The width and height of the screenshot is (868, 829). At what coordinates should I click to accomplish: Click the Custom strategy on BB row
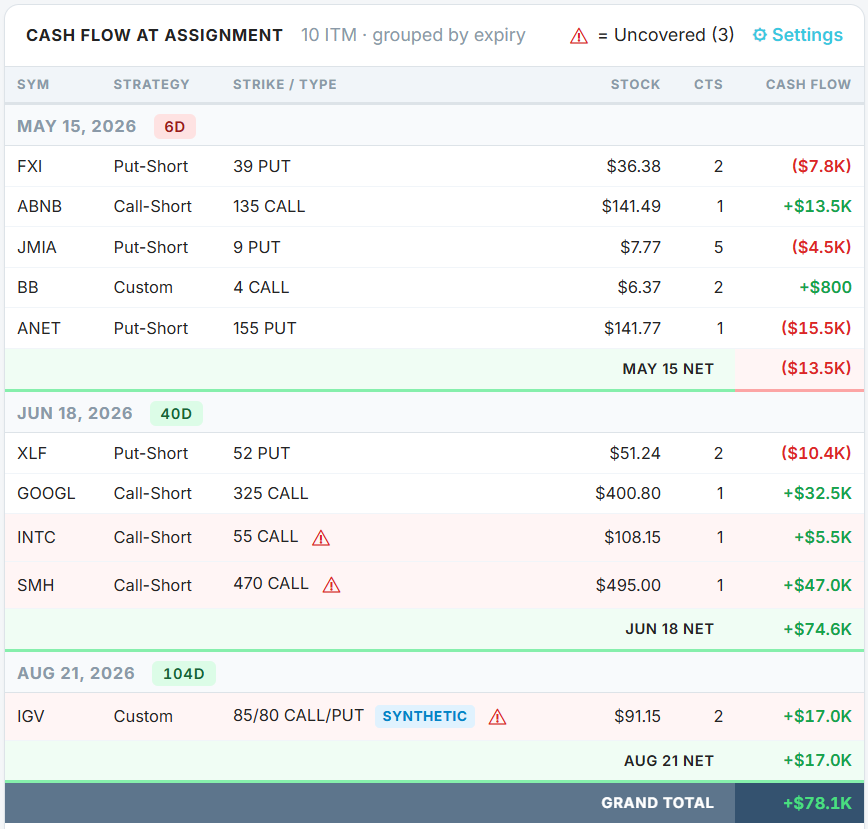(143, 287)
